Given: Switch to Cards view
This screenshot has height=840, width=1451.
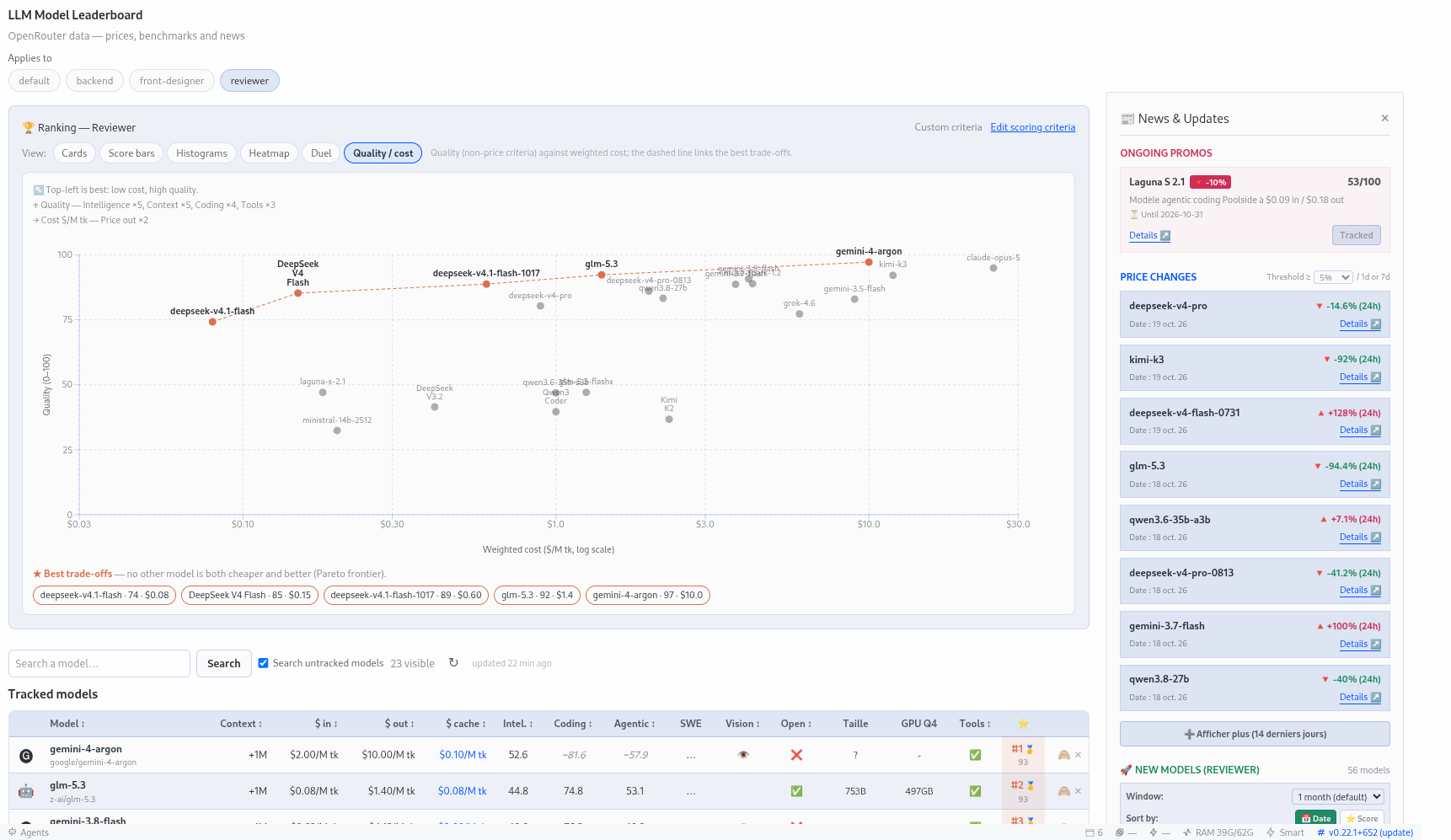Looking at the screenshot, I should point(74,153).
